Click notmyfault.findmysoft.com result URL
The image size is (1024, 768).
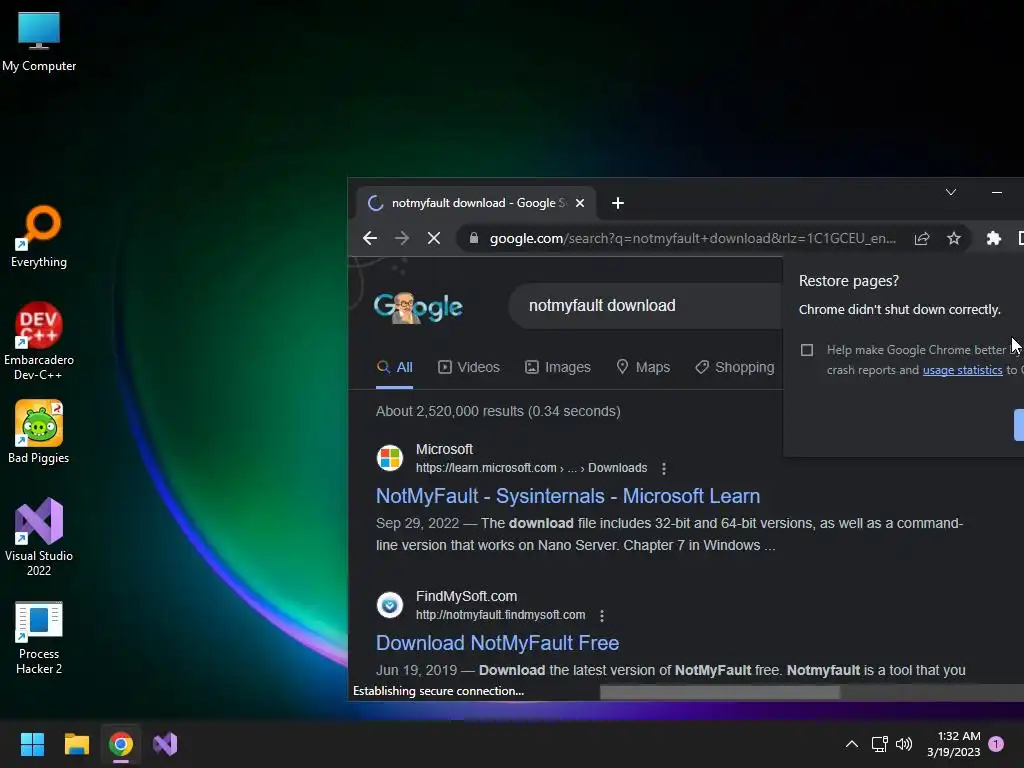click(x=500, y=615)
